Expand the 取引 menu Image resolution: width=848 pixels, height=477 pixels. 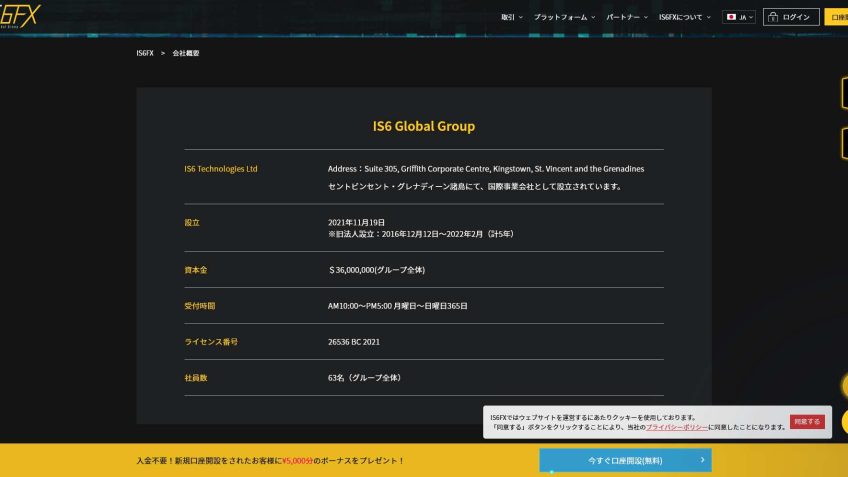click(x=511, y=17)
